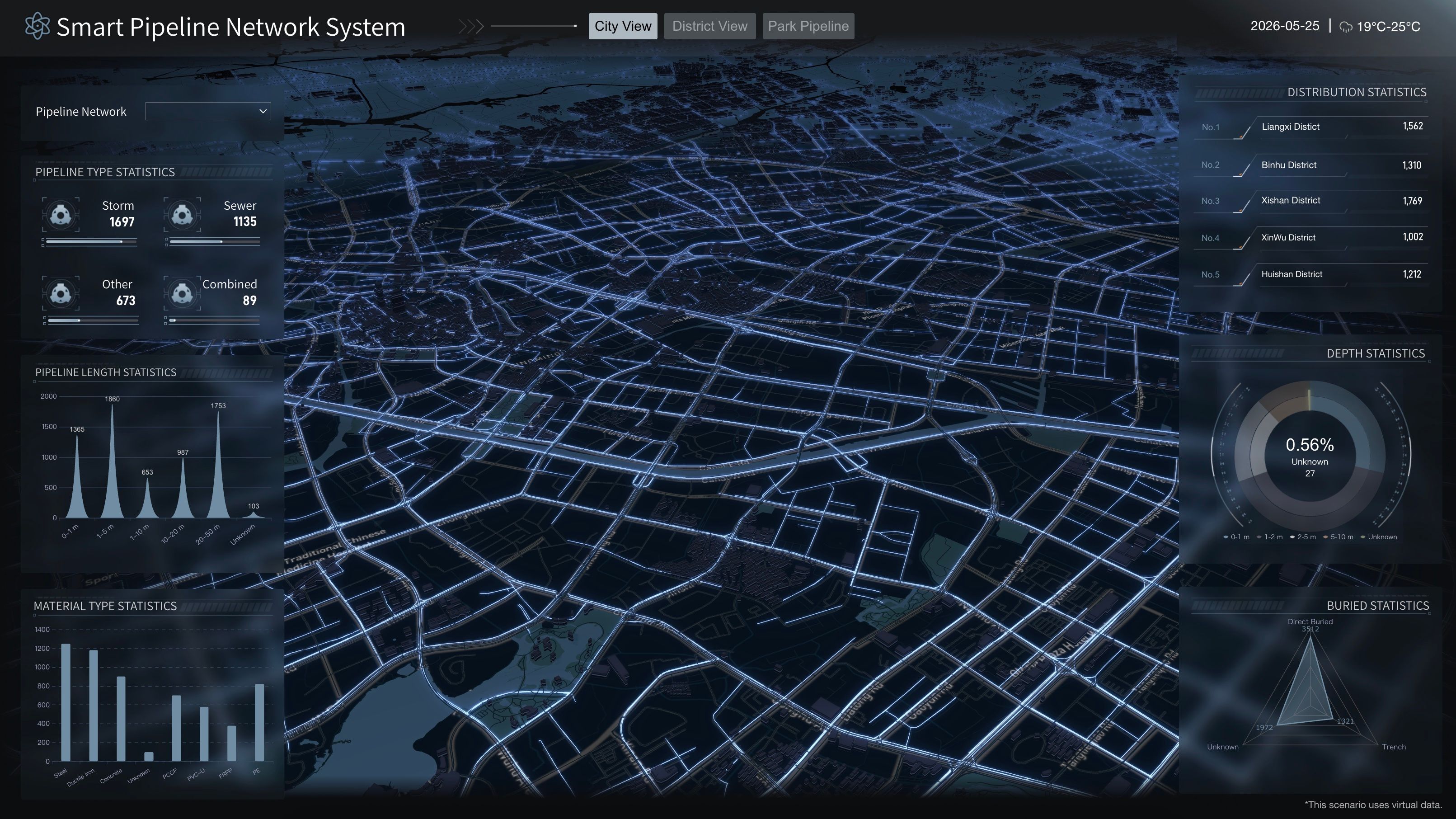
Task: Click the Unknown label on radar chart
Action: pos(1222,747)
